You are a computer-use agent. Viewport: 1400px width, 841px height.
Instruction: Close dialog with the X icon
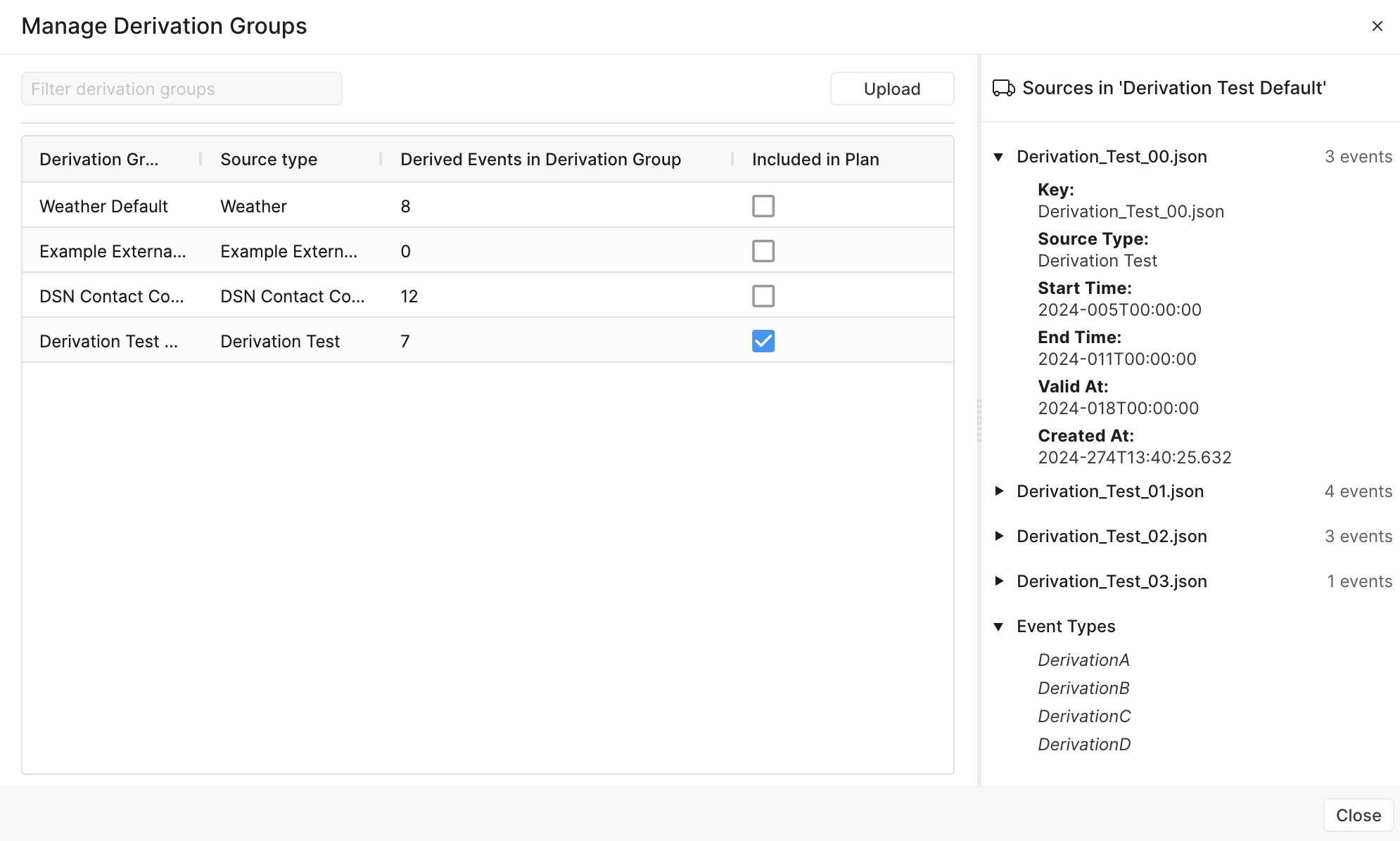(1377, 26)
